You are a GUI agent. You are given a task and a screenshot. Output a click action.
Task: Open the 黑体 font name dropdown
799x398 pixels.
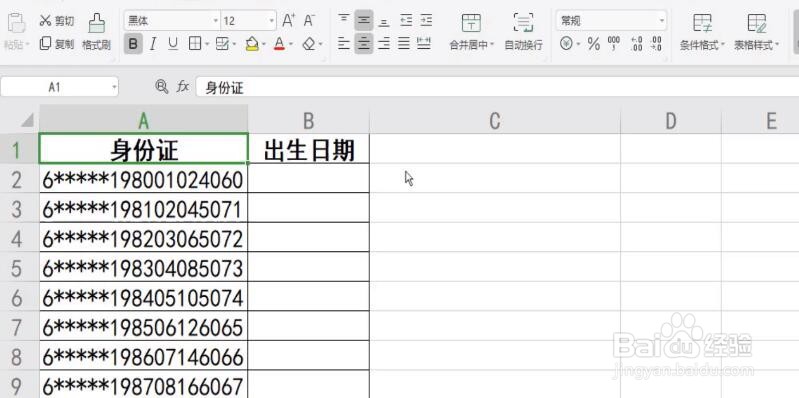pyautogui.click(x=216, y=21)
